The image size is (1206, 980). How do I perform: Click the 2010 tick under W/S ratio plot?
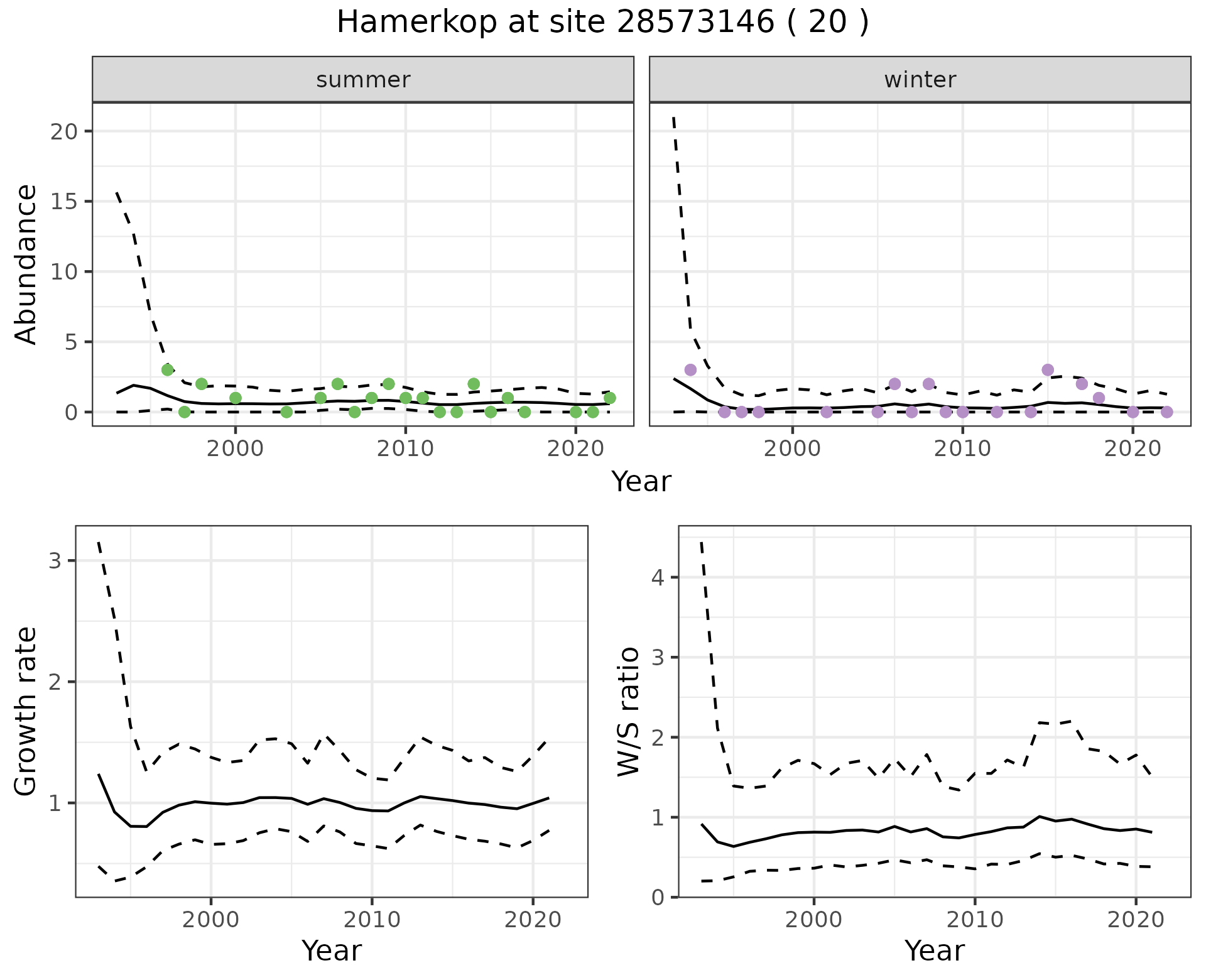[974, 920]
